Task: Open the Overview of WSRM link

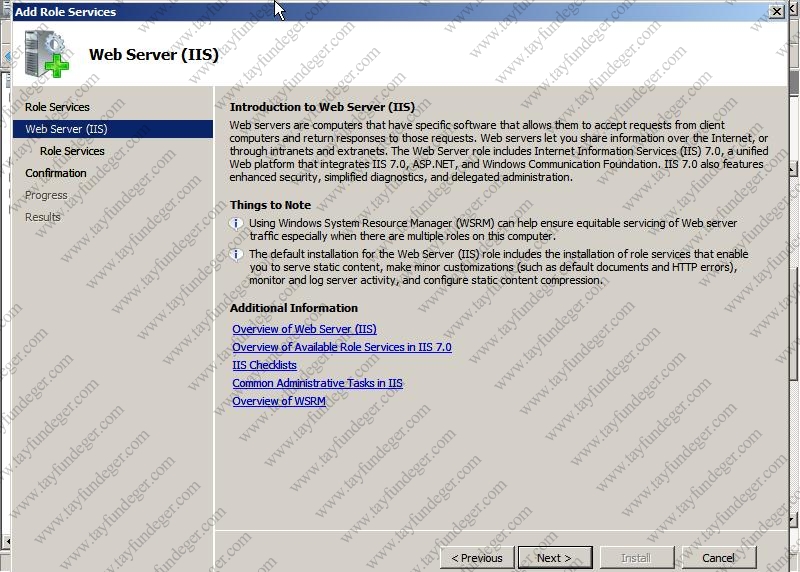Action: [279, 401]
